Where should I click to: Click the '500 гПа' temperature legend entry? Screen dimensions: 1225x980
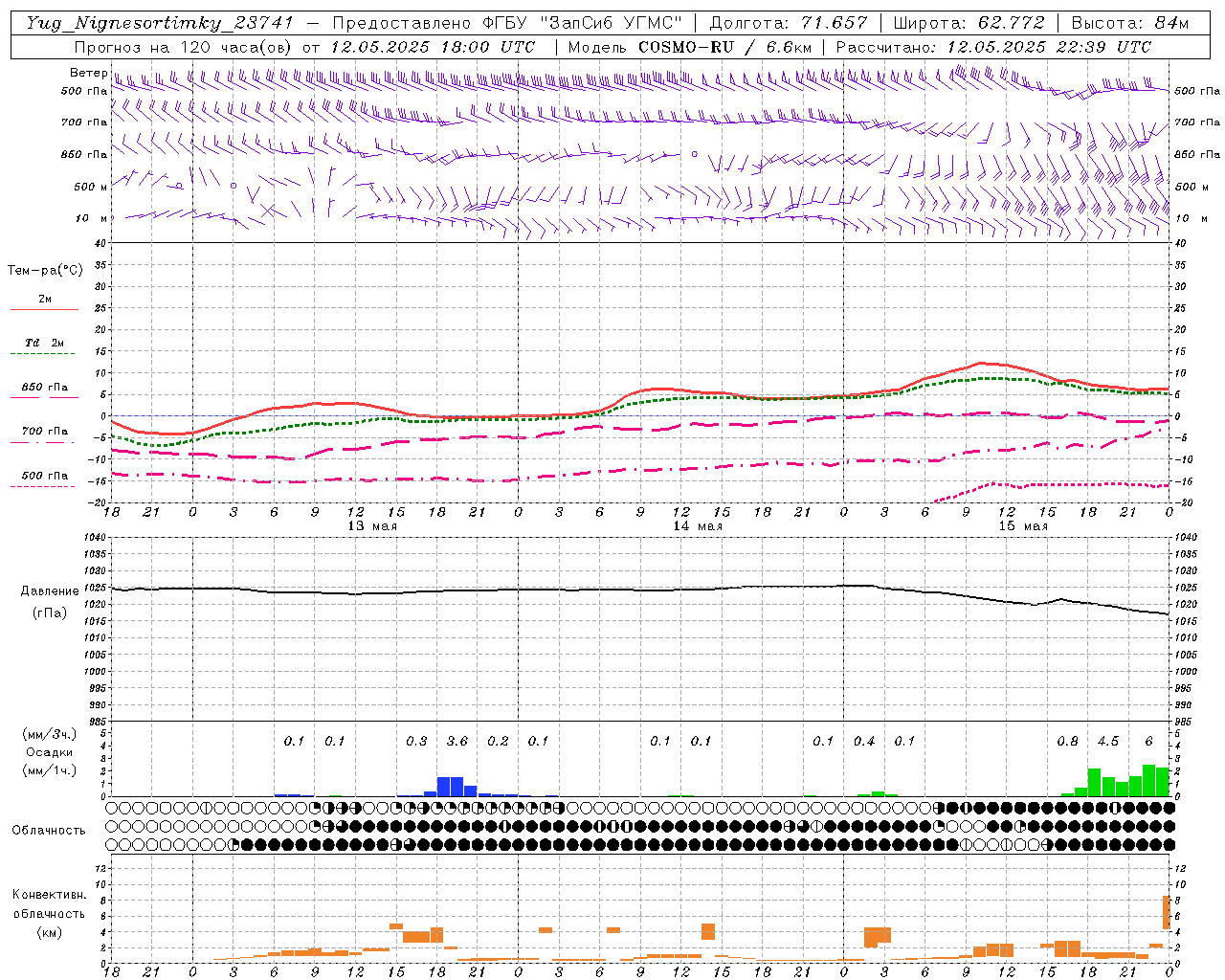coord(44,476)
